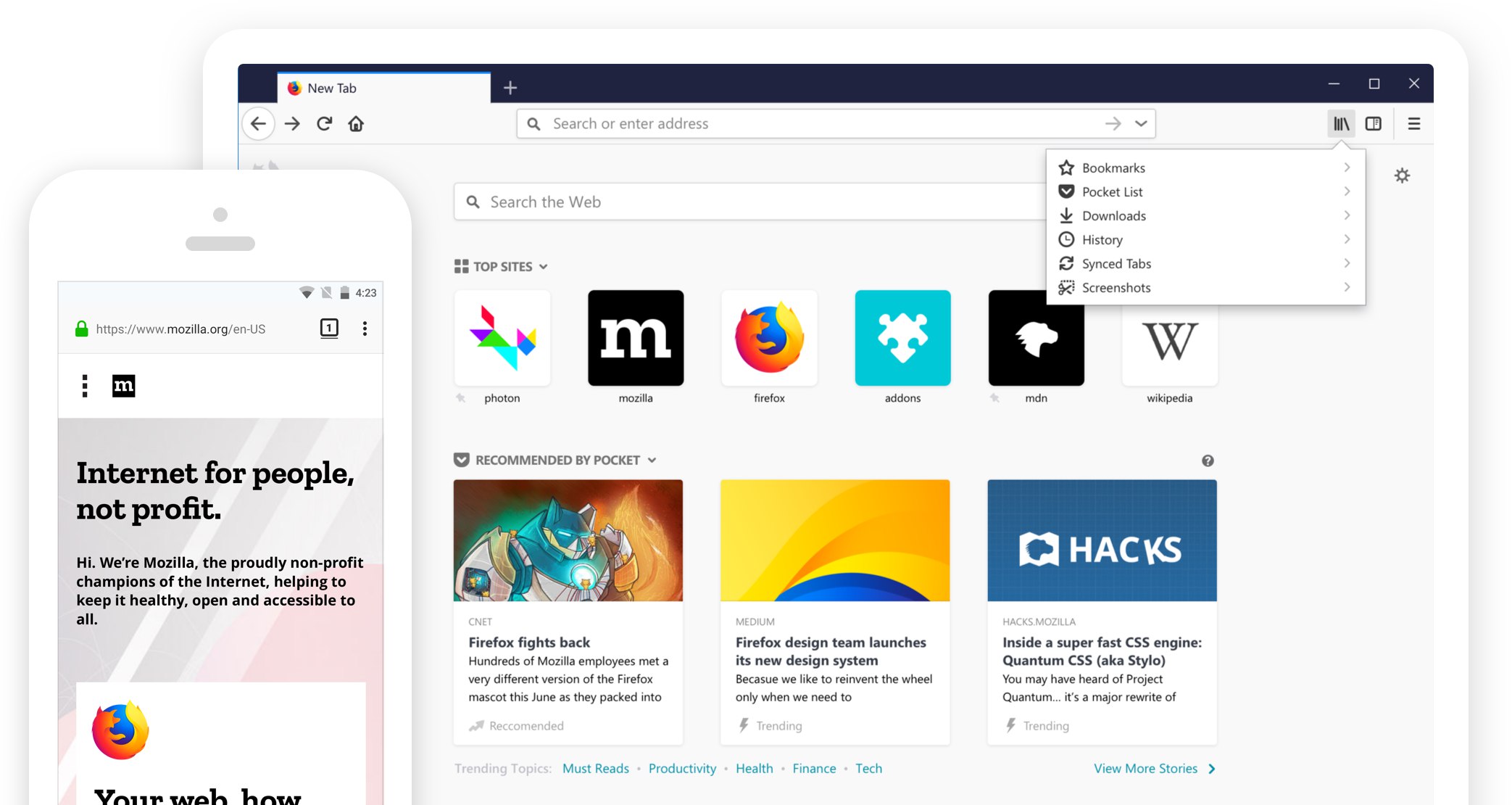1512x805 pixels.
Task: Click the HACKS story image
Action: tap(1102, 540)
